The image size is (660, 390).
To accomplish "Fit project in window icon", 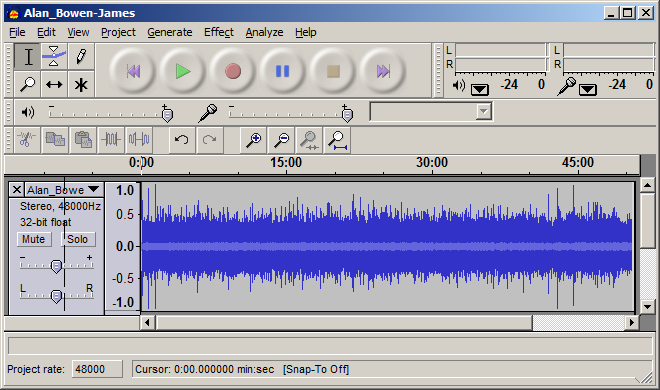I will (x=337, y=140).
